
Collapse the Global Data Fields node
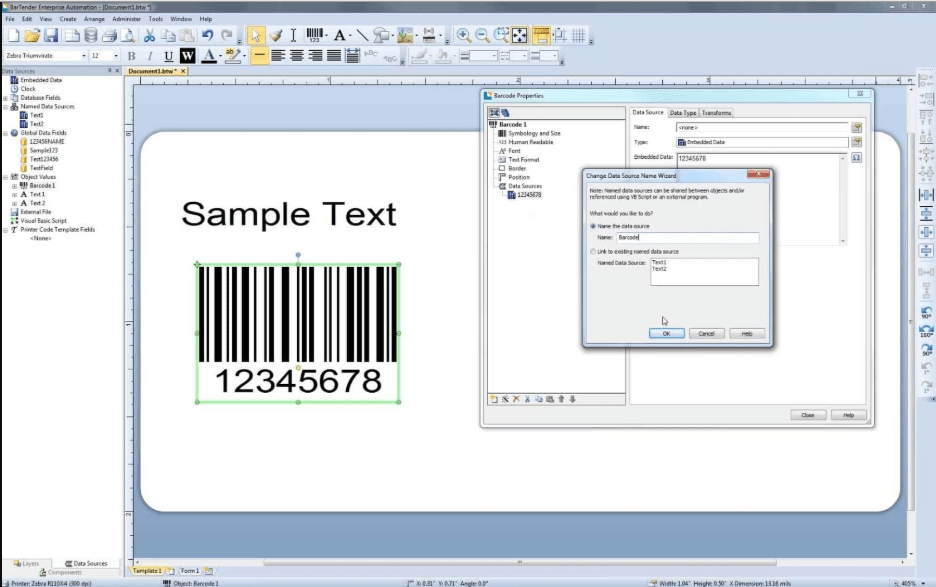pos(5,132)
